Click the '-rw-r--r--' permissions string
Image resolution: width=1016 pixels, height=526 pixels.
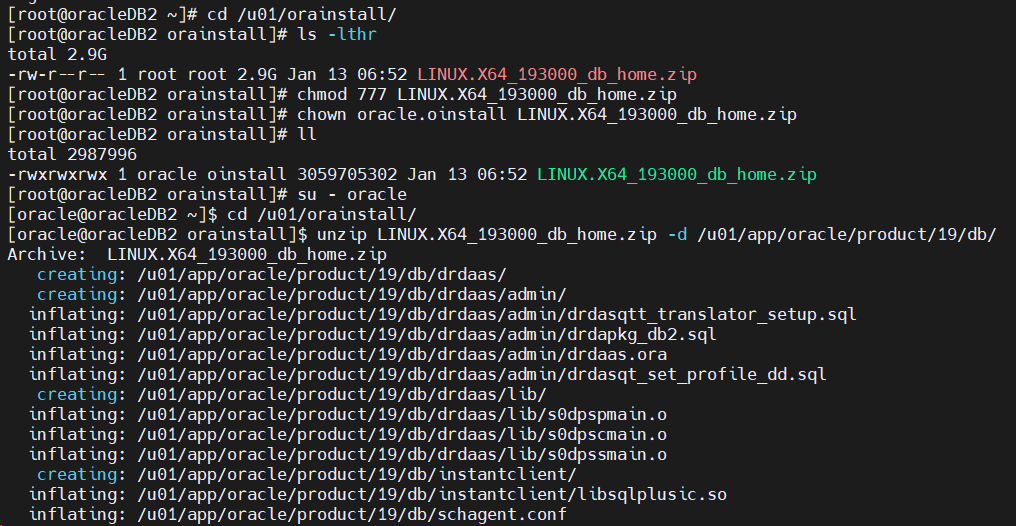coord(57,74)
